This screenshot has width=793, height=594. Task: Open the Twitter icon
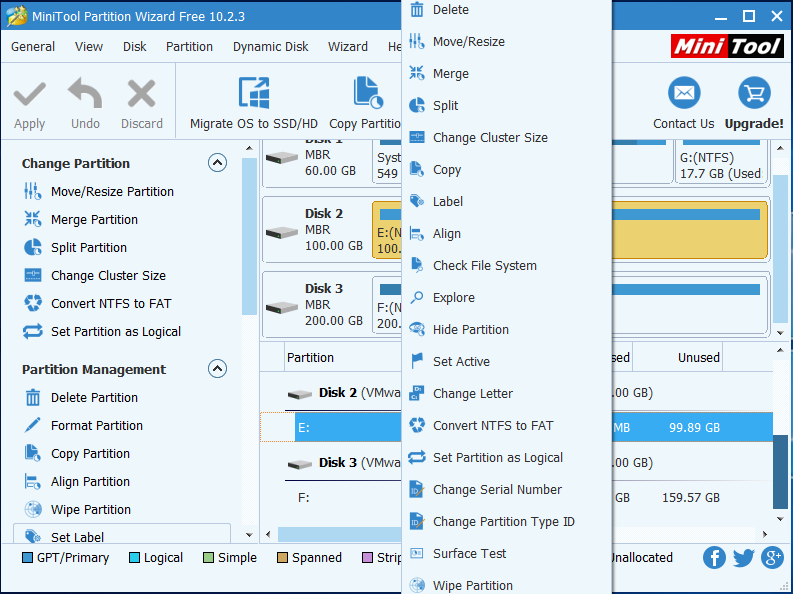click(743, 558)
